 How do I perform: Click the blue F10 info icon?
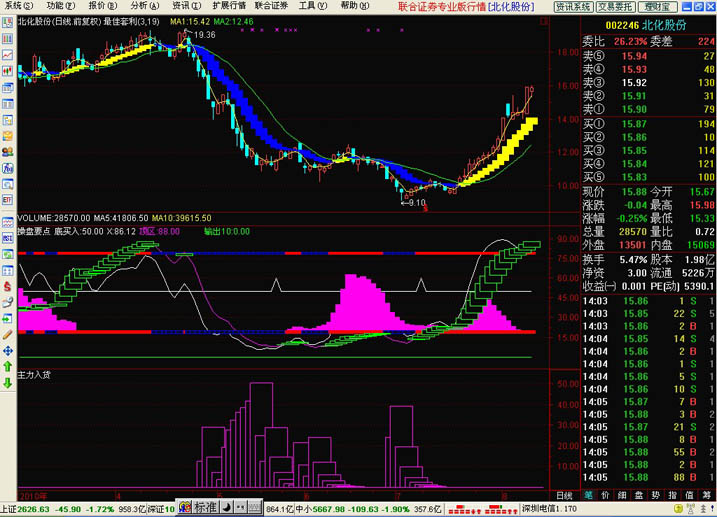pos(8,168)
